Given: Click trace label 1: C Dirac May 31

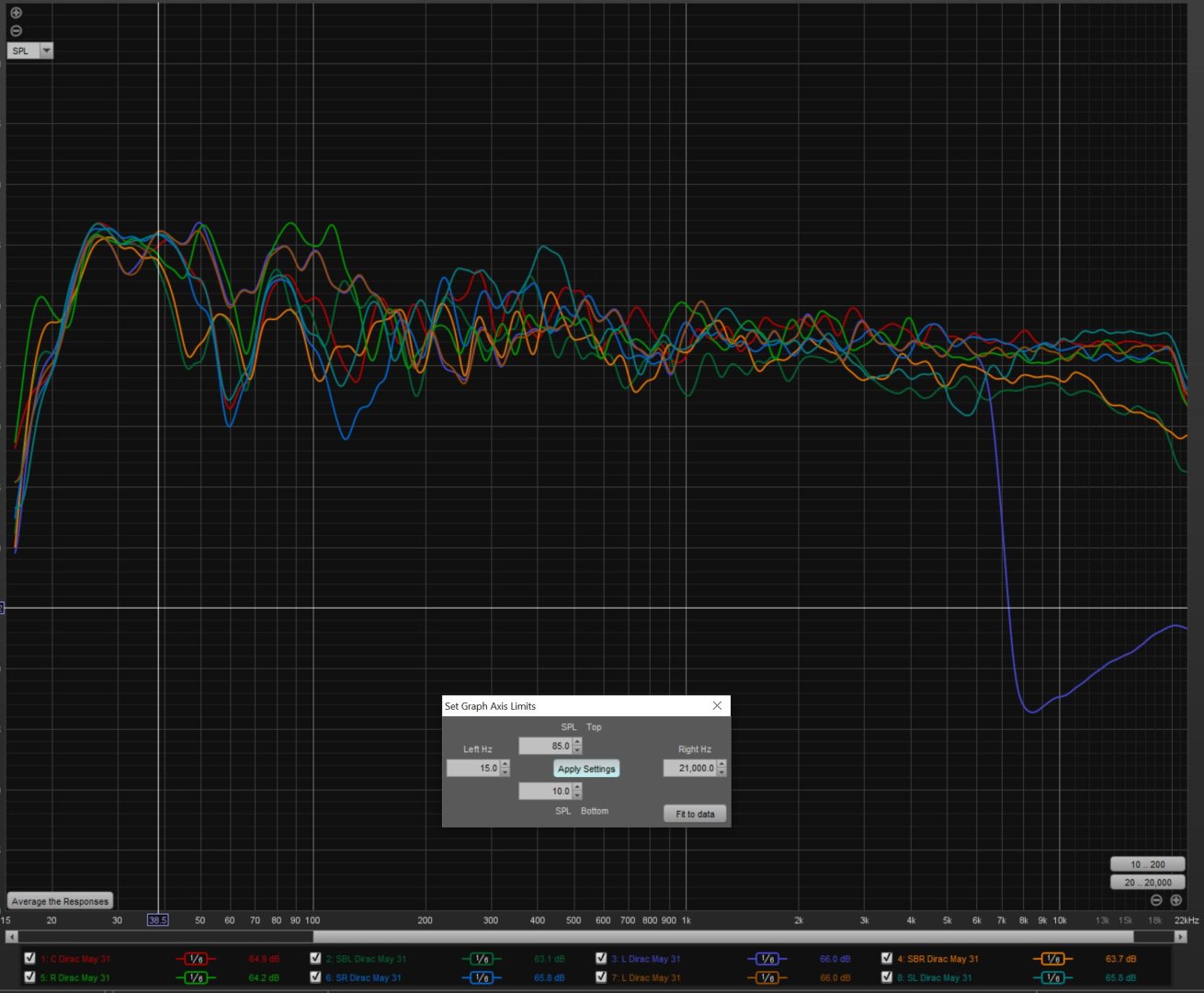Looking at the screenshot, I should [x=74, y=959].
